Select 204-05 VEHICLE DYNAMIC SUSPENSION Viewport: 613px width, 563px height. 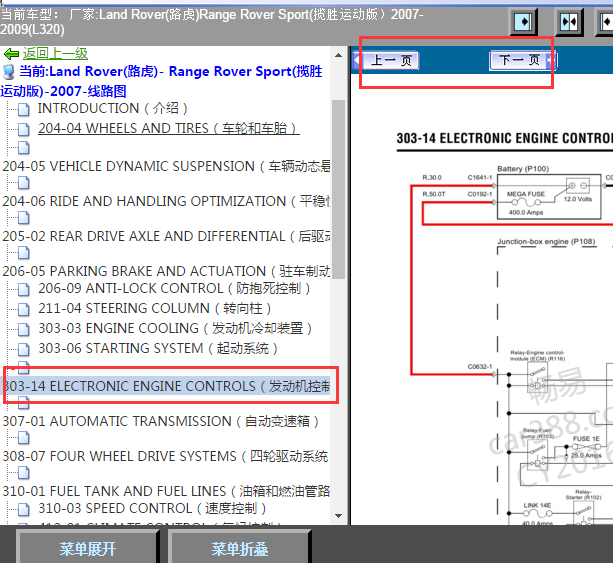point(166,166)
